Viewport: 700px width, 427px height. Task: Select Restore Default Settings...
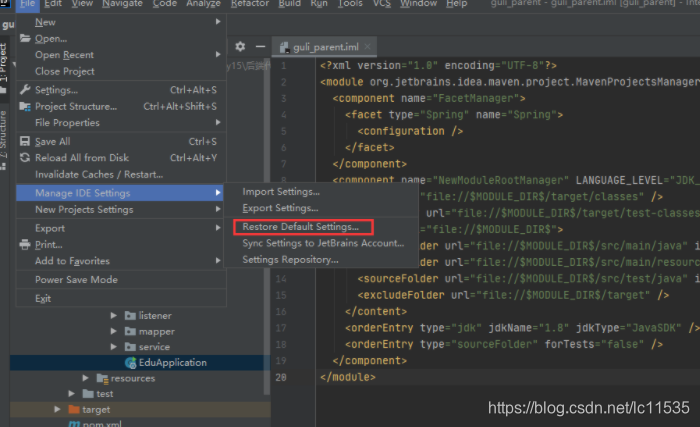pos(303,227)
